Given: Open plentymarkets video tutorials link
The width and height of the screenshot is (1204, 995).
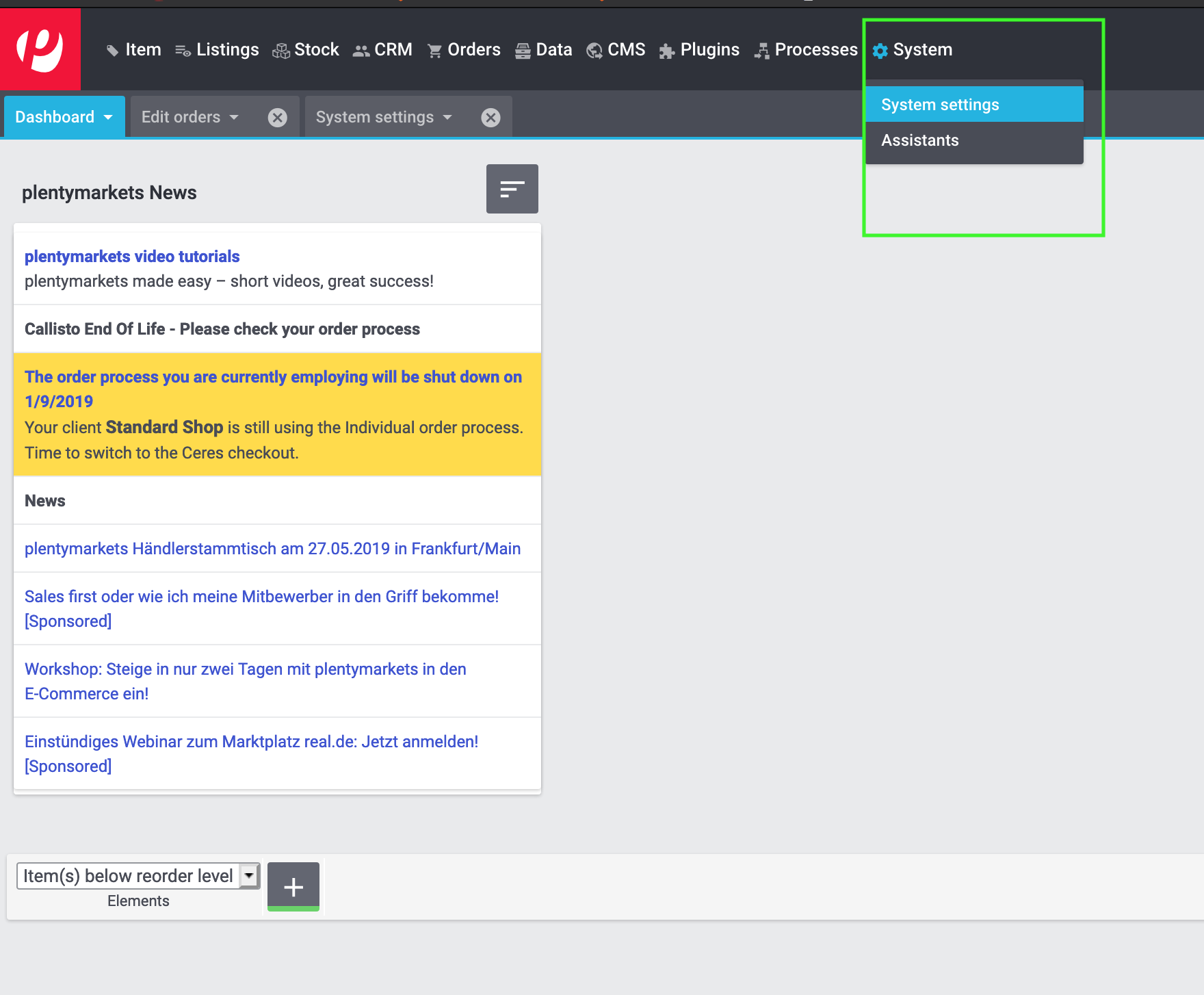Looking at the screenshot, I should coord(132,257).
